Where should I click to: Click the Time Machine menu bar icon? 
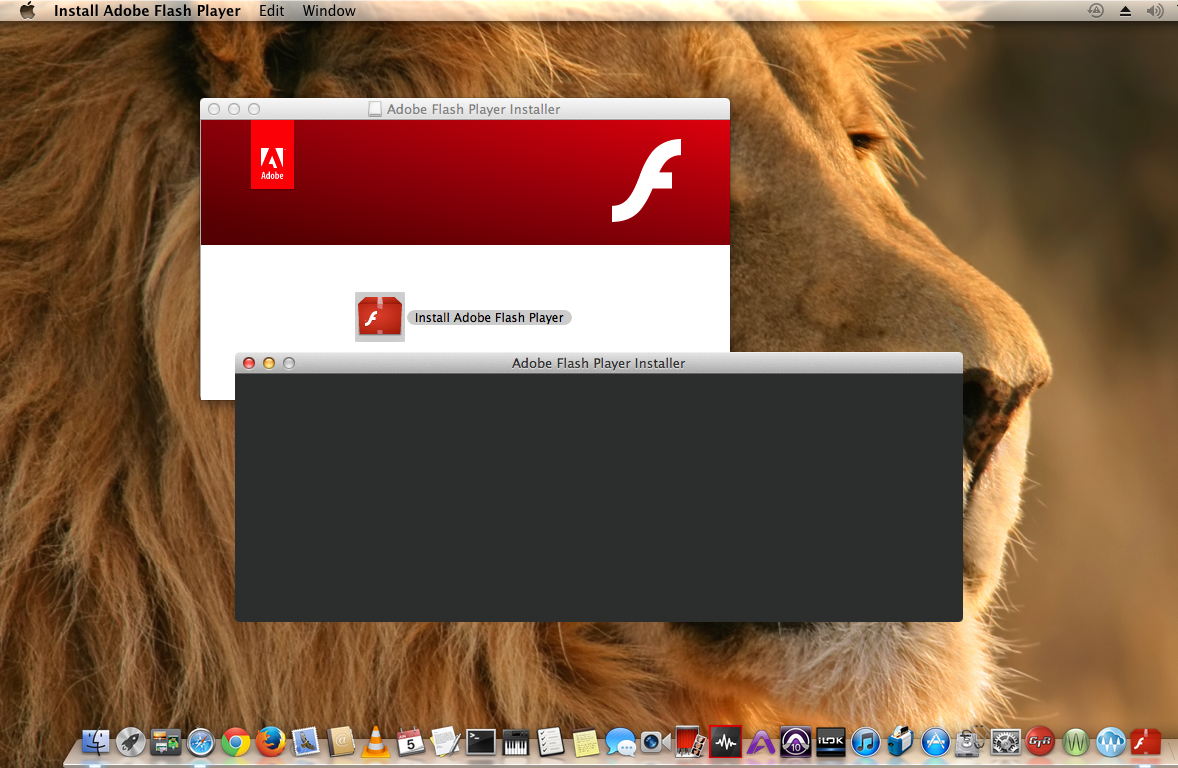click(1096, 11)
